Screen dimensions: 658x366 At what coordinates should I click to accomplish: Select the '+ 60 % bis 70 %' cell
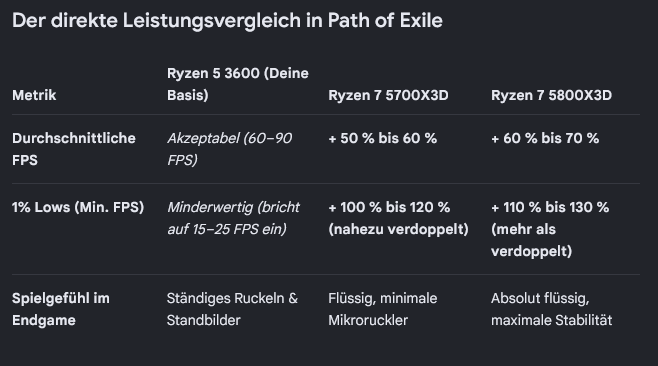click(x=545, y=139)
